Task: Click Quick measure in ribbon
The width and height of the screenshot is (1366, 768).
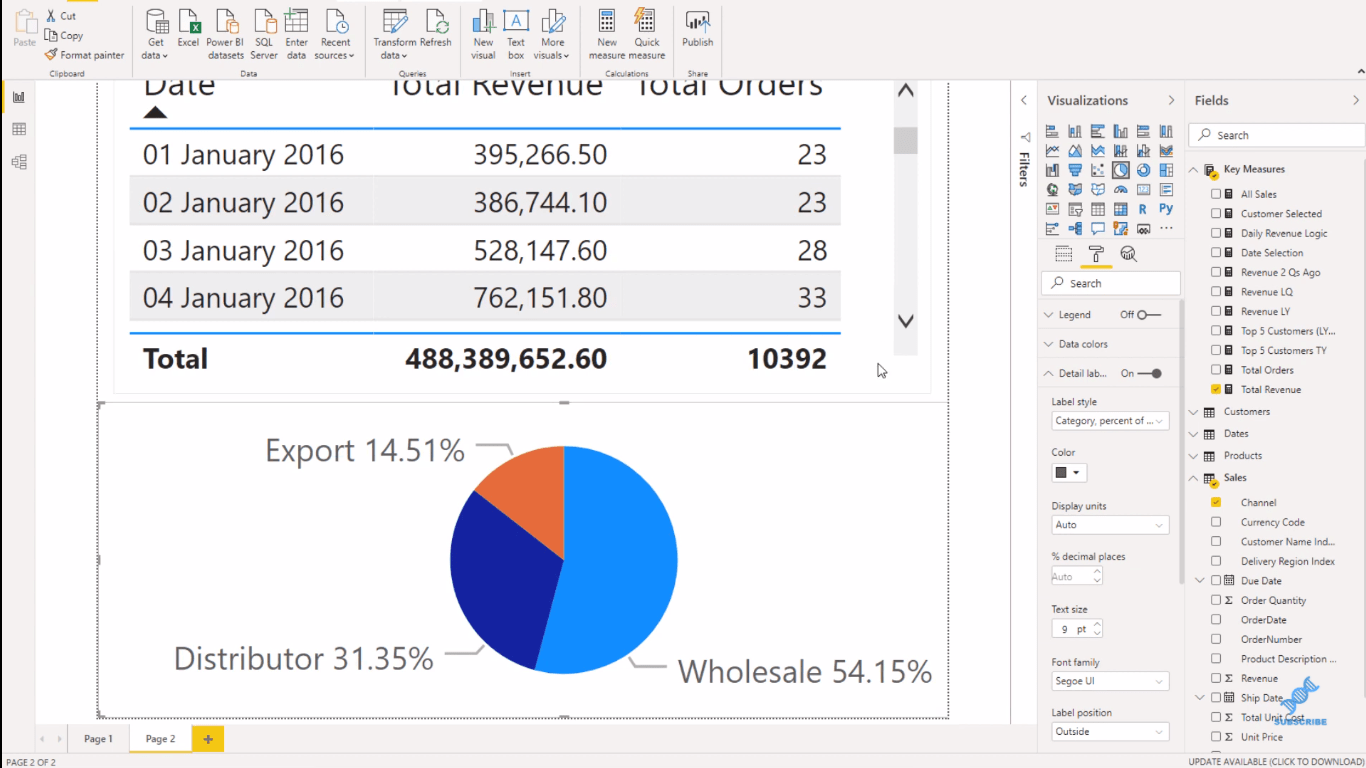Action: pos(647,34)
